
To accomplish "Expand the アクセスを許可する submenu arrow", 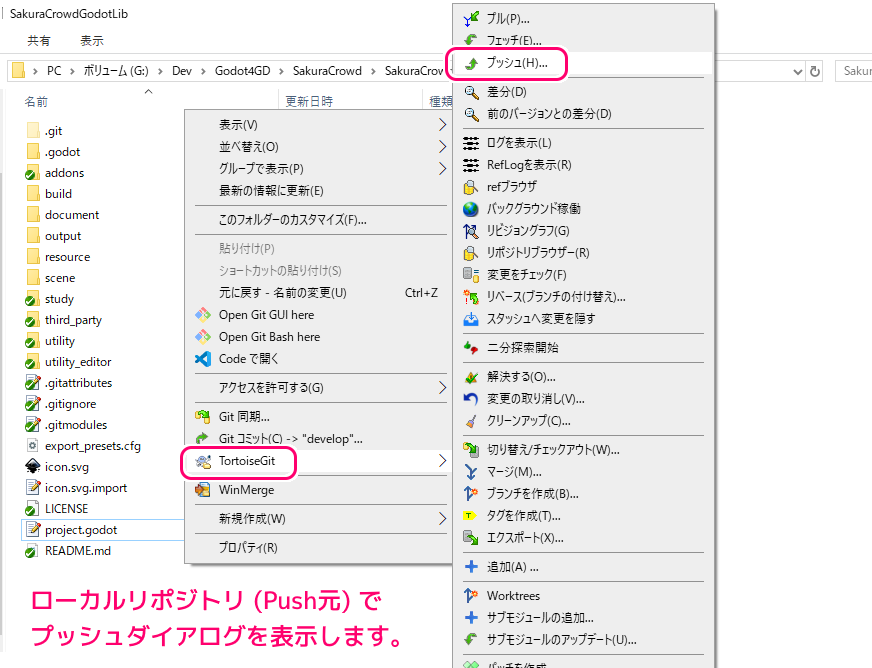I will (x=442, y=387).
